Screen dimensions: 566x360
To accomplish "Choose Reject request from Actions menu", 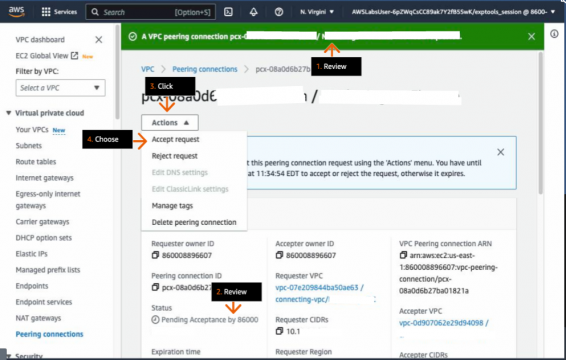I will [175, 156].
